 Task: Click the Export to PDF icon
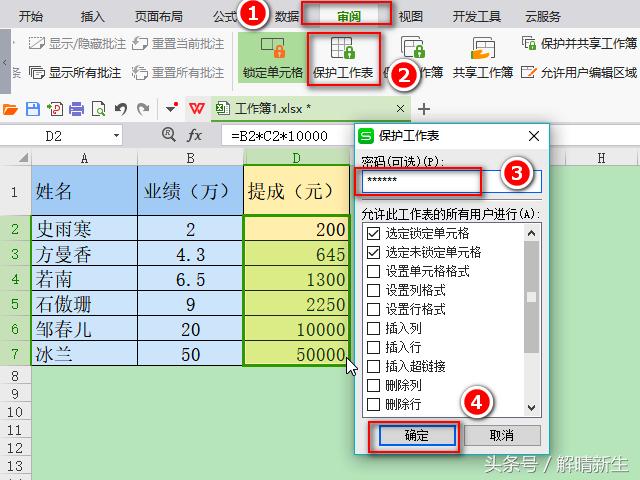point(55,109)
